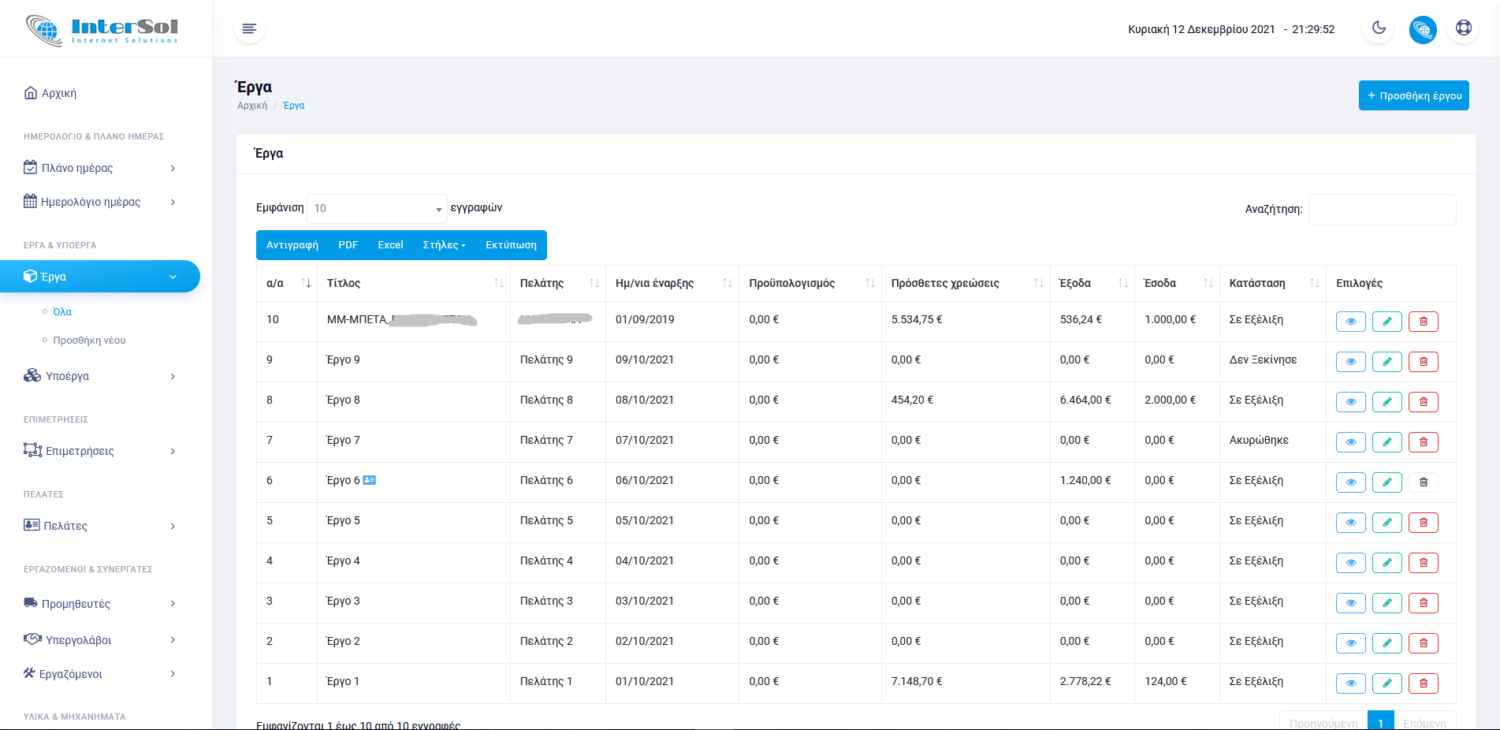Go to Αρχική in the sidebar
The image size is (1500, 730).
(x=58, y=93)
